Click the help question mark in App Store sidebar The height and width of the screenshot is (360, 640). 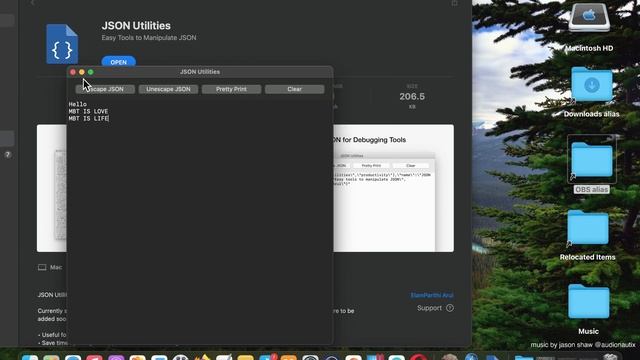coord(7,155)
